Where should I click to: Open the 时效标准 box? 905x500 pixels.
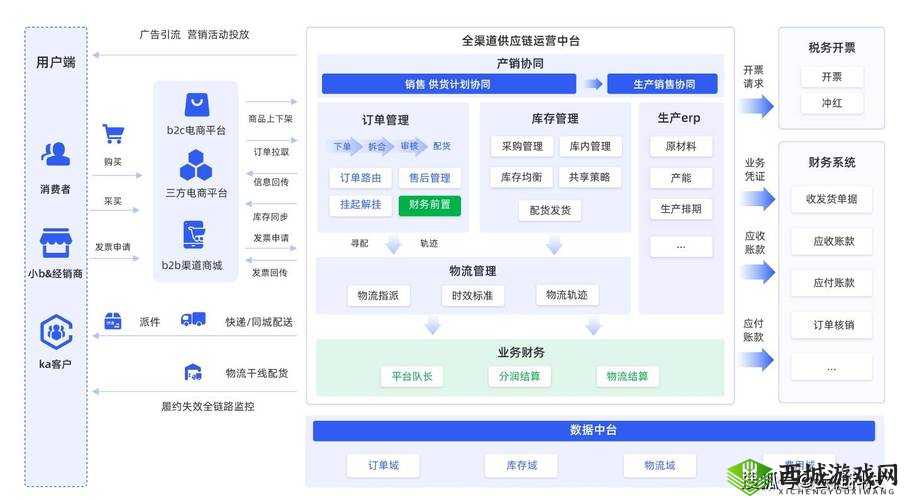[473, 296]
